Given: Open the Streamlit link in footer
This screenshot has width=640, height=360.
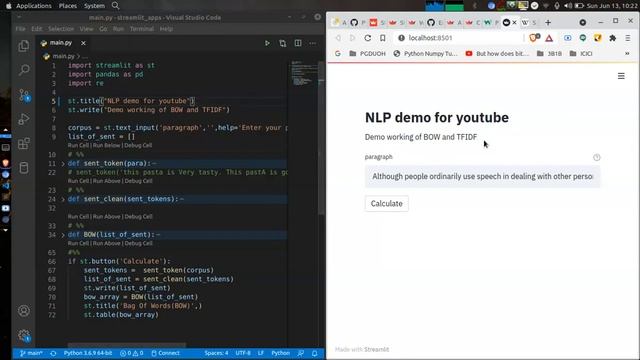Looking at the screenshot, I should pos(376,349).
